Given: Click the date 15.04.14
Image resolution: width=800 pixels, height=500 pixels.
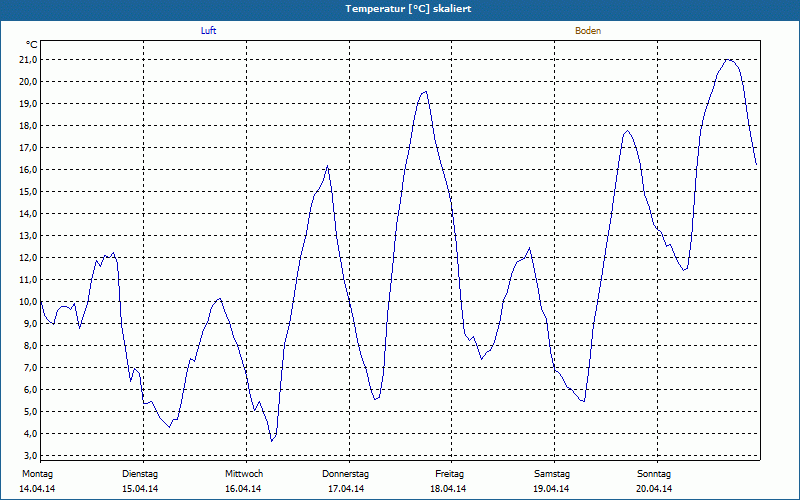Looking at the screenshot, I should pos(140,489).
